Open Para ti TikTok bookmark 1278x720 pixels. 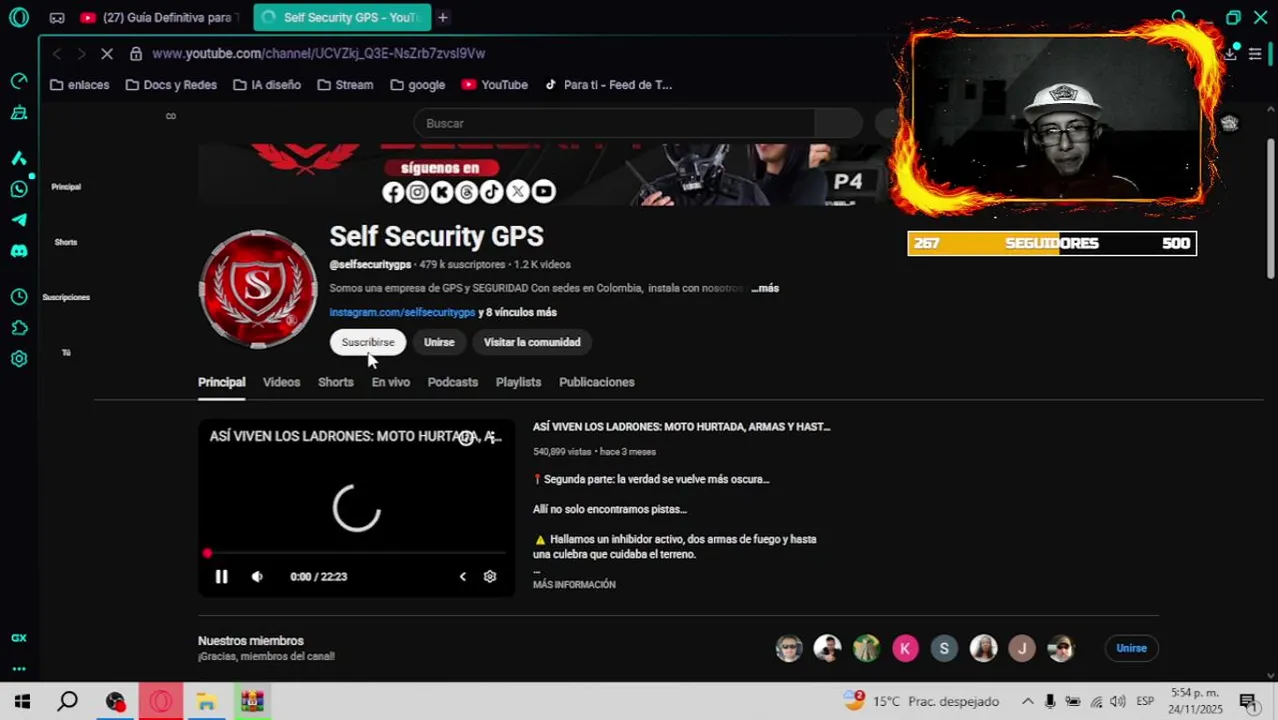click(608, 85)
